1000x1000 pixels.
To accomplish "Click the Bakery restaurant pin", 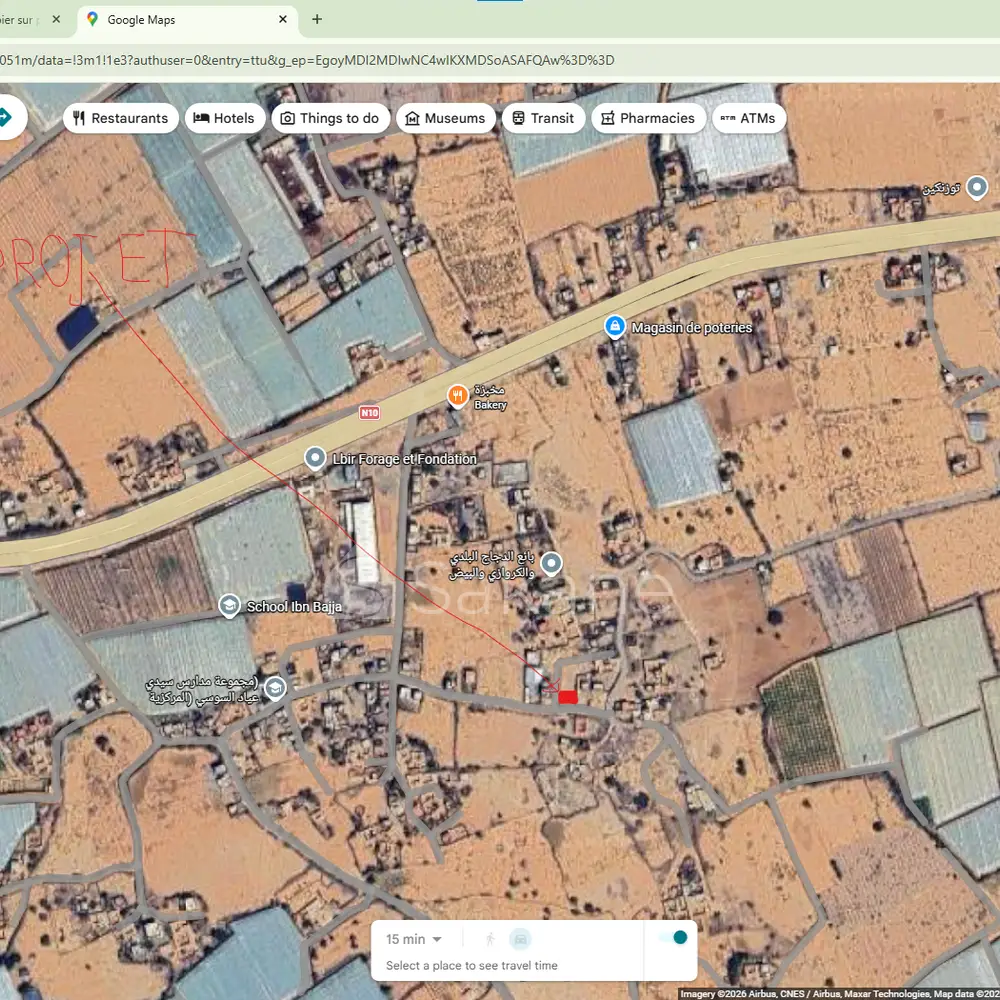I will 457,396.
